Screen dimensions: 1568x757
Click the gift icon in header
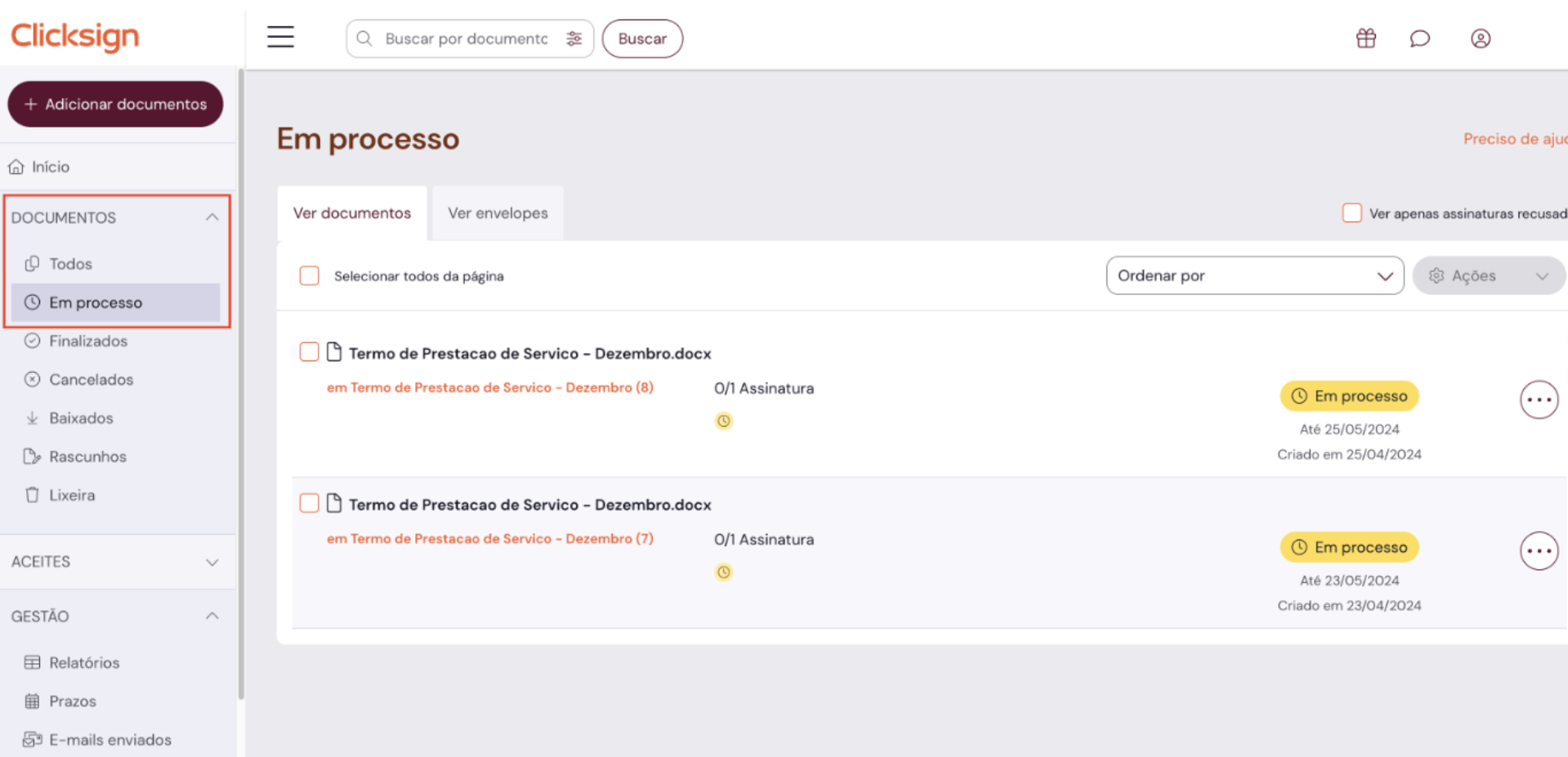point(1365,38)
